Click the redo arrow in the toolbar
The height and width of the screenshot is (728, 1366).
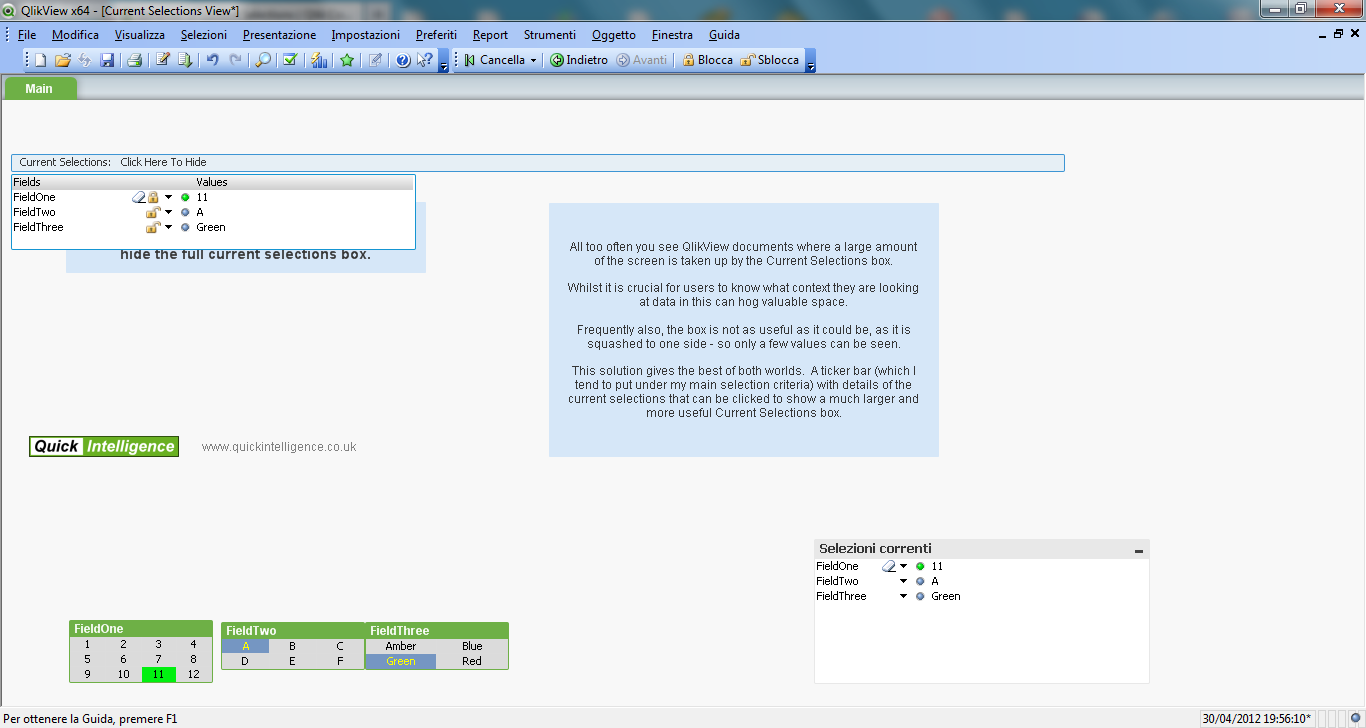236,60
